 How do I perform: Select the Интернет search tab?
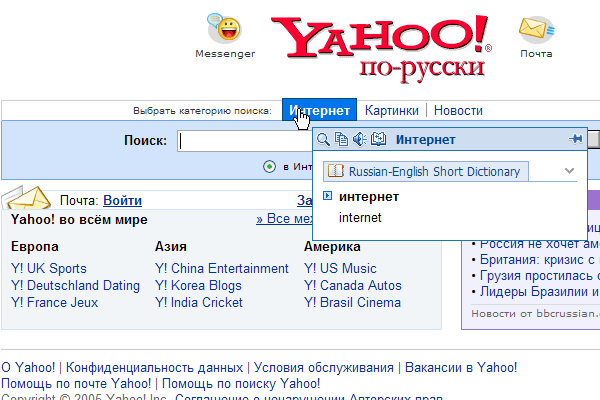click(x=320, y=110)
